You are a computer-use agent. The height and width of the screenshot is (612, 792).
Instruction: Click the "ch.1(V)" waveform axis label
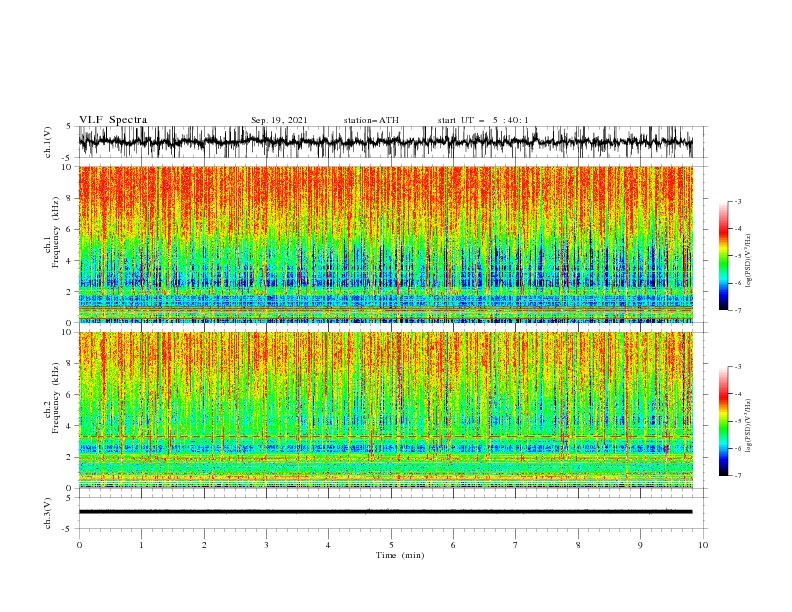(48, 142)
